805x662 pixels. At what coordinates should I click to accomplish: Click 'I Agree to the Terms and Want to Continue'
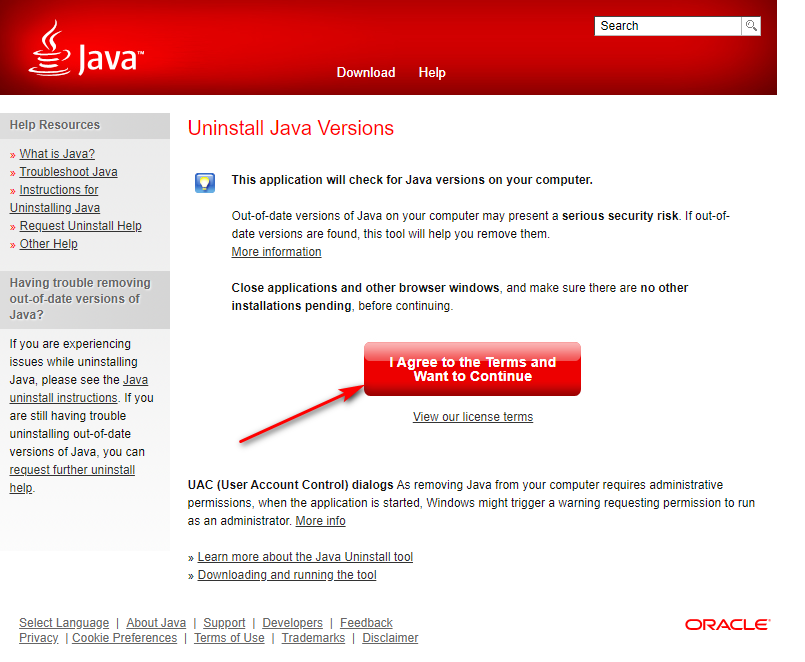(x=472, y=368)
